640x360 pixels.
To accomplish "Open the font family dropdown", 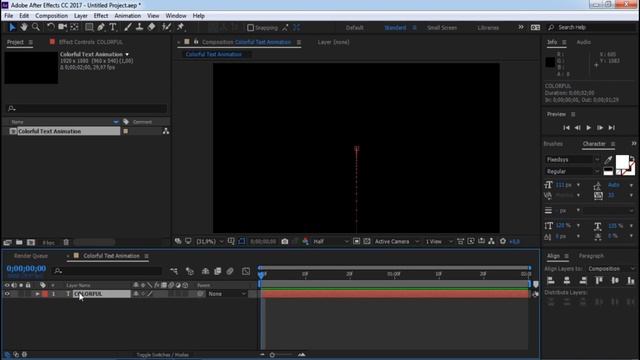I will point(572,160).
